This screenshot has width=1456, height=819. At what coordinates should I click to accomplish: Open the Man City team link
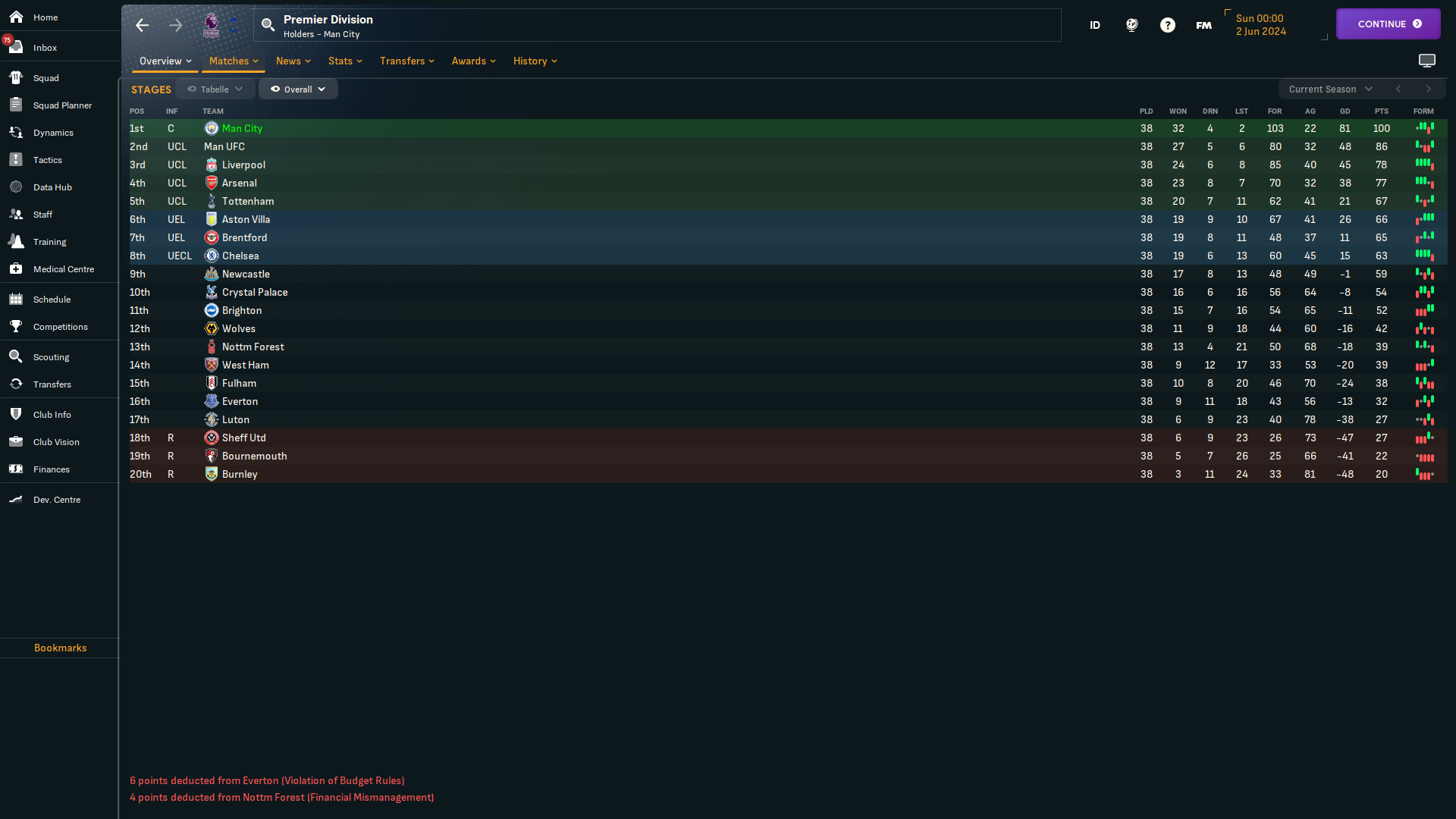[242, 128]
